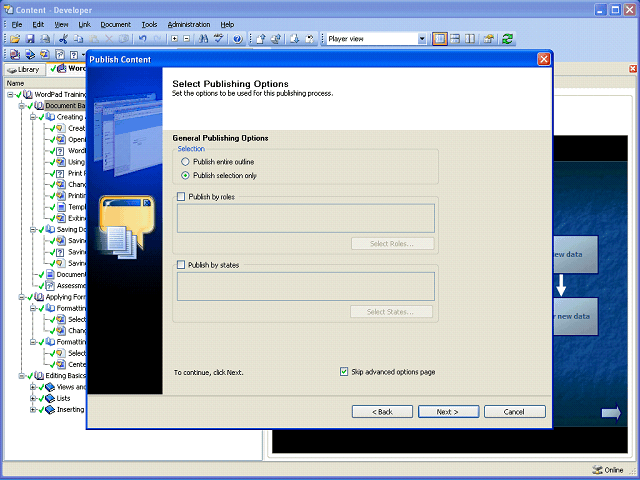Click the Publish by states list box
This screenshot has height=480, width=640.
click(x=306, y=287)
